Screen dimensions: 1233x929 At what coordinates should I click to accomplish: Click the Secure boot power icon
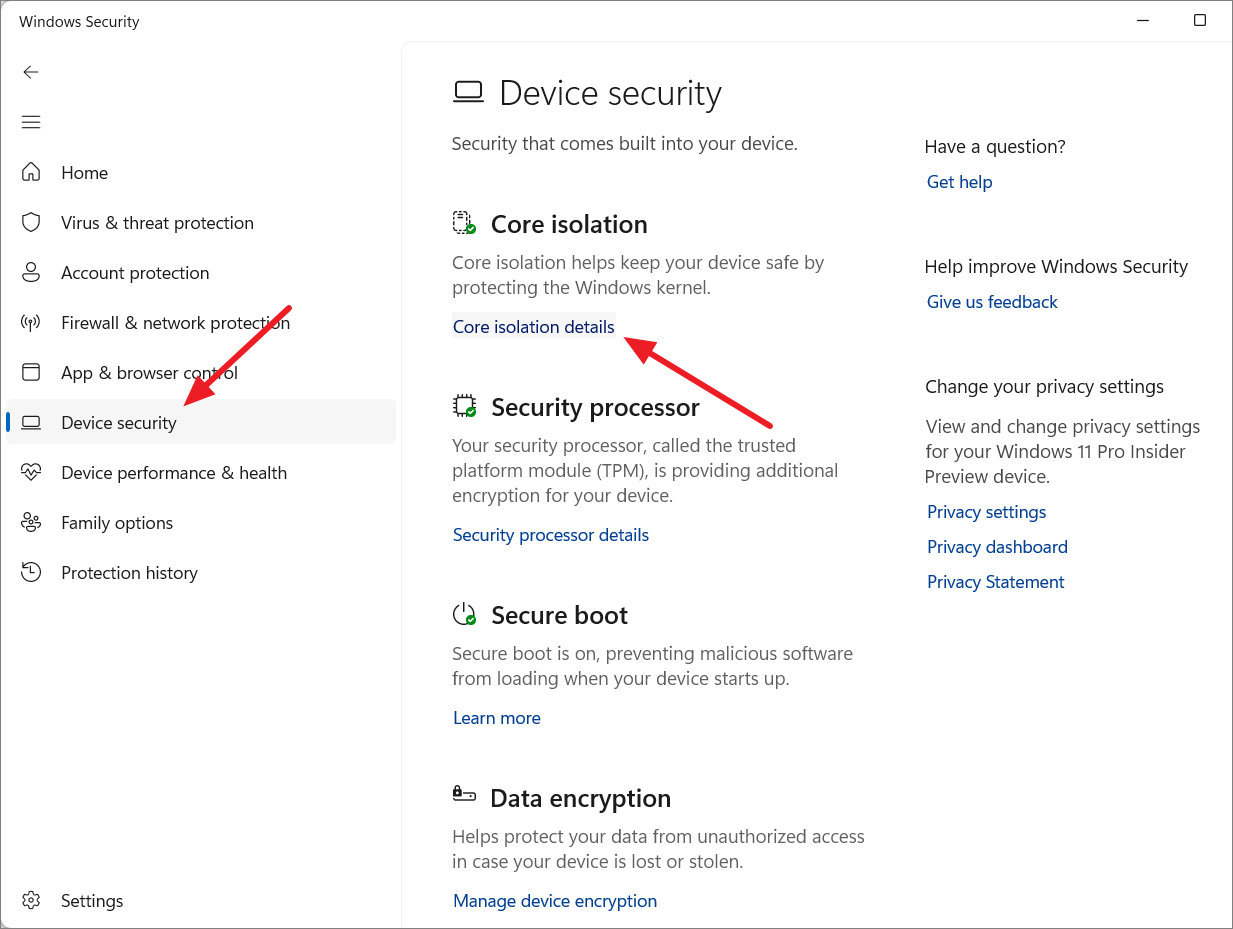coord(464,613)
